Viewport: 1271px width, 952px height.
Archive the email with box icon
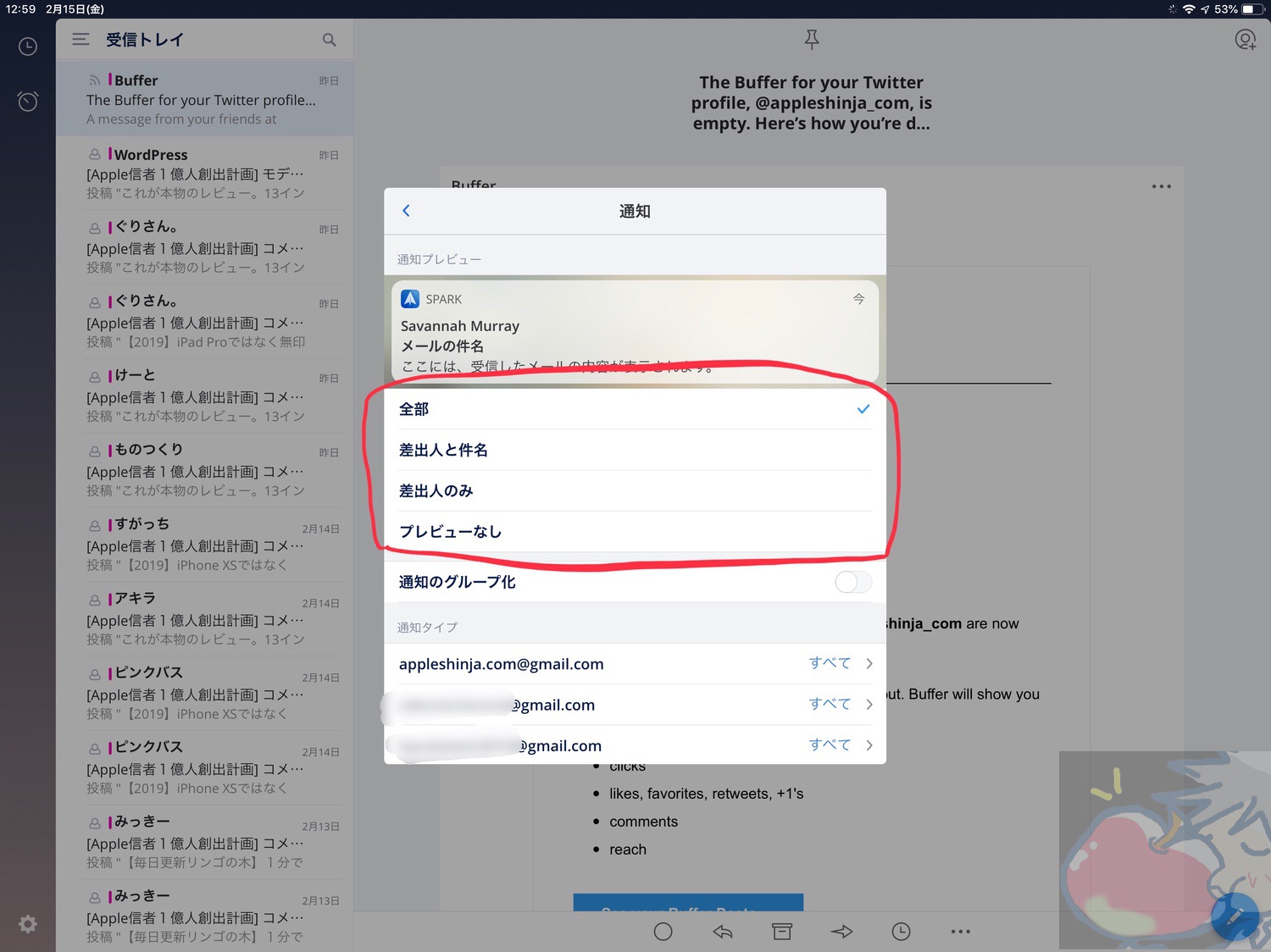coord(782,932)
